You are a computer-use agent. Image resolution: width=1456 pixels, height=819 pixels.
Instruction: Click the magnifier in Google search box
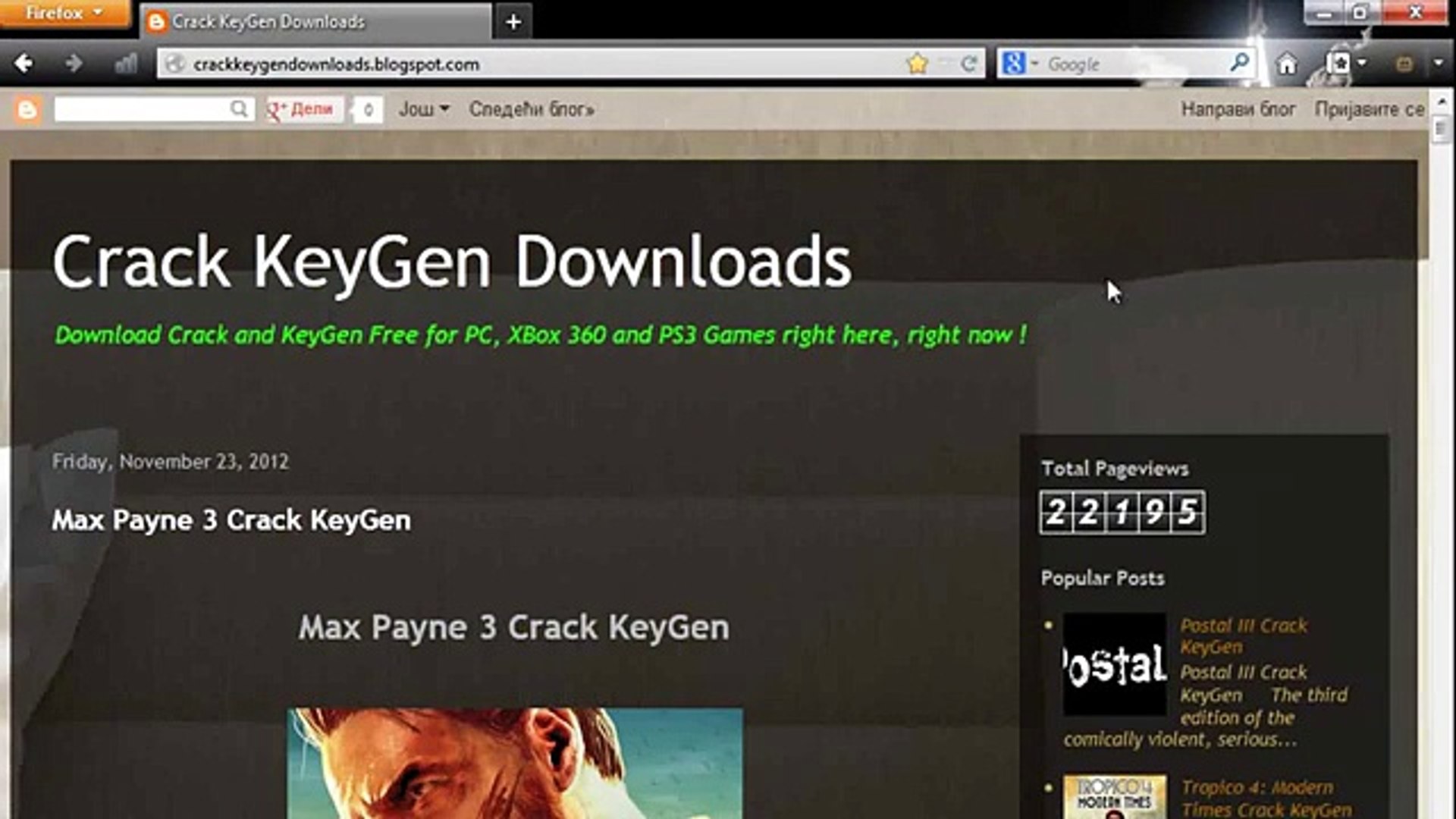[x=1239, y=62]
